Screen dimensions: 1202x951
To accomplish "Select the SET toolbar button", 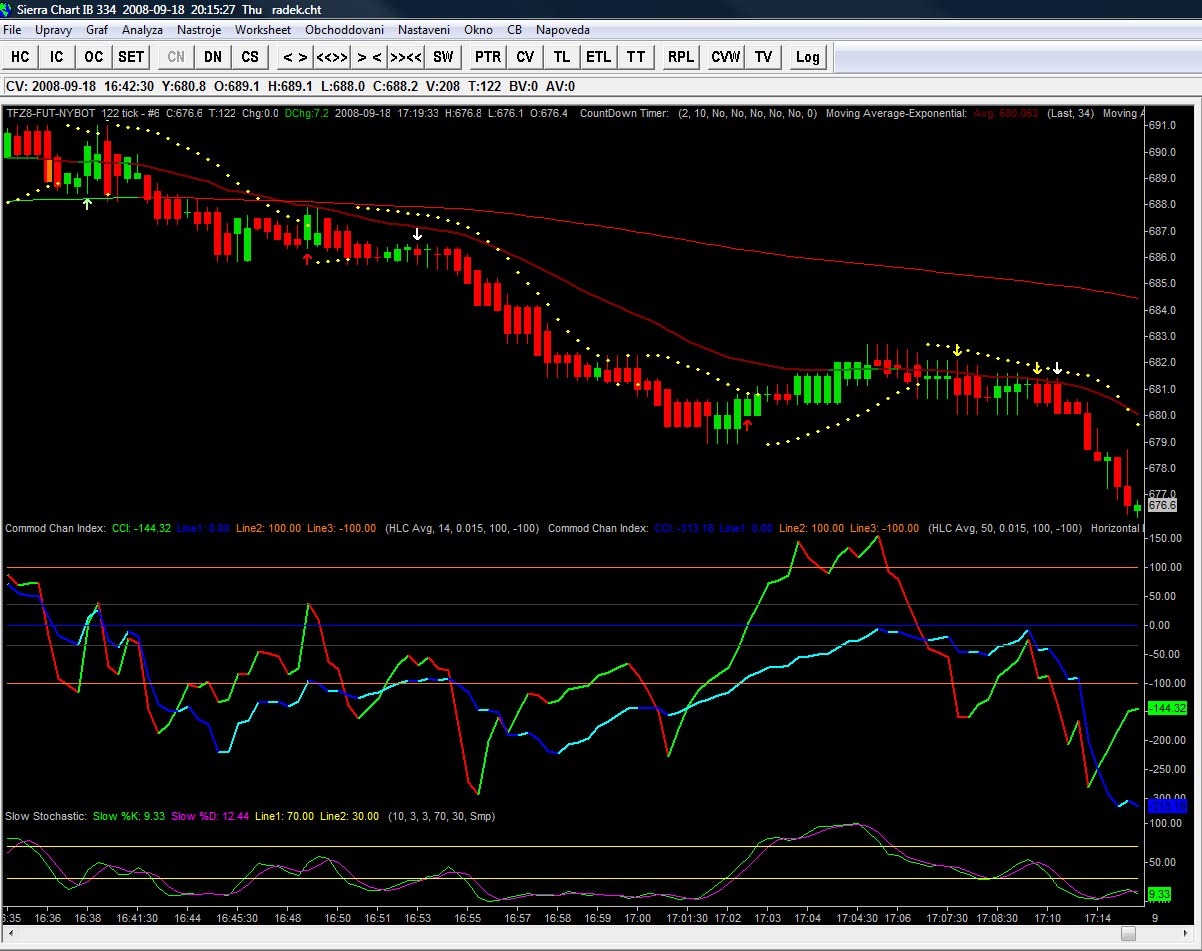I will click(x=131, y=57).
